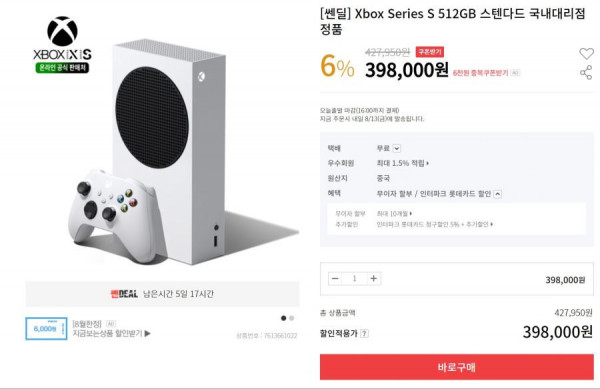
Task: Open 인터파크 롯데카드 청구할인 추가할인 link
Action: 435,224
